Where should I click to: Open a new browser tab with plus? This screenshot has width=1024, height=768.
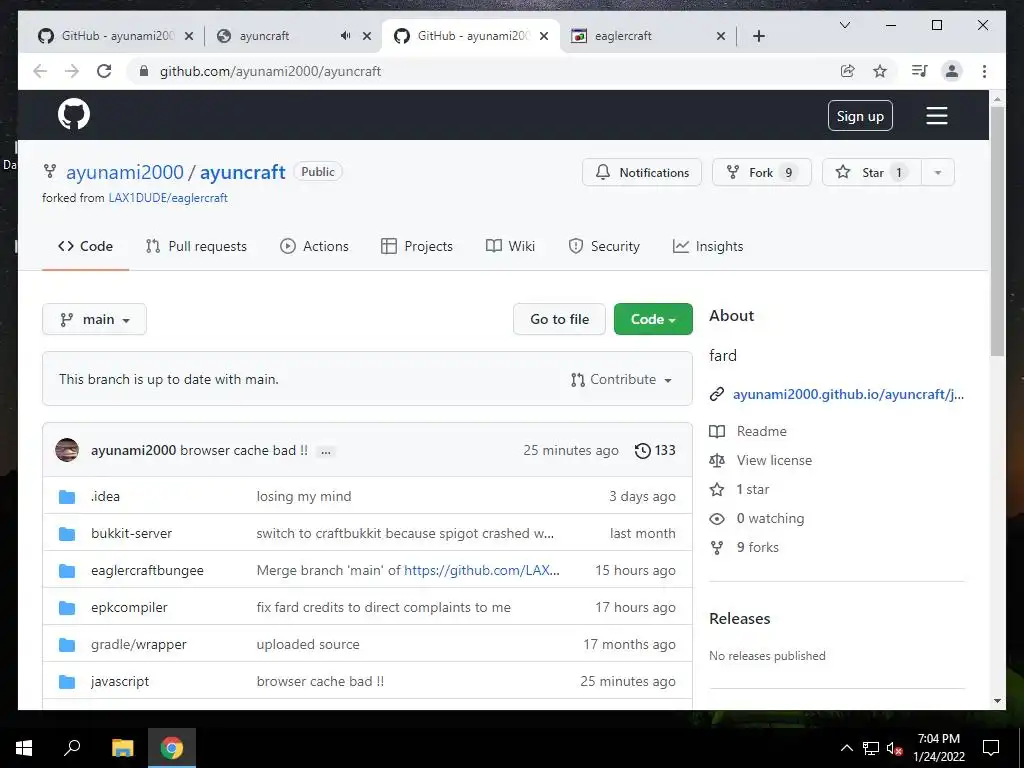click(758, 36)
